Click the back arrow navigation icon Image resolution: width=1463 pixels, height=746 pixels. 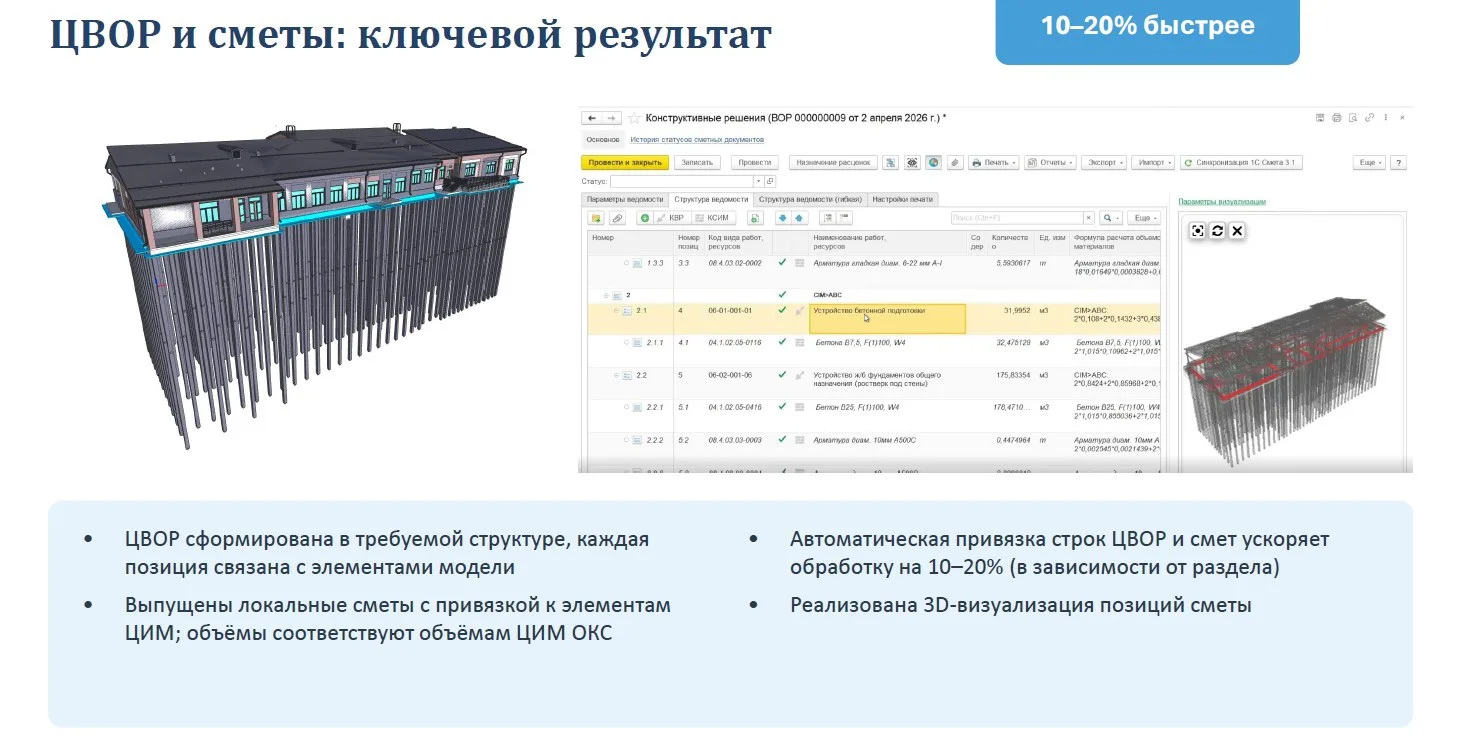pyautogui.click(x=592, y=118)
